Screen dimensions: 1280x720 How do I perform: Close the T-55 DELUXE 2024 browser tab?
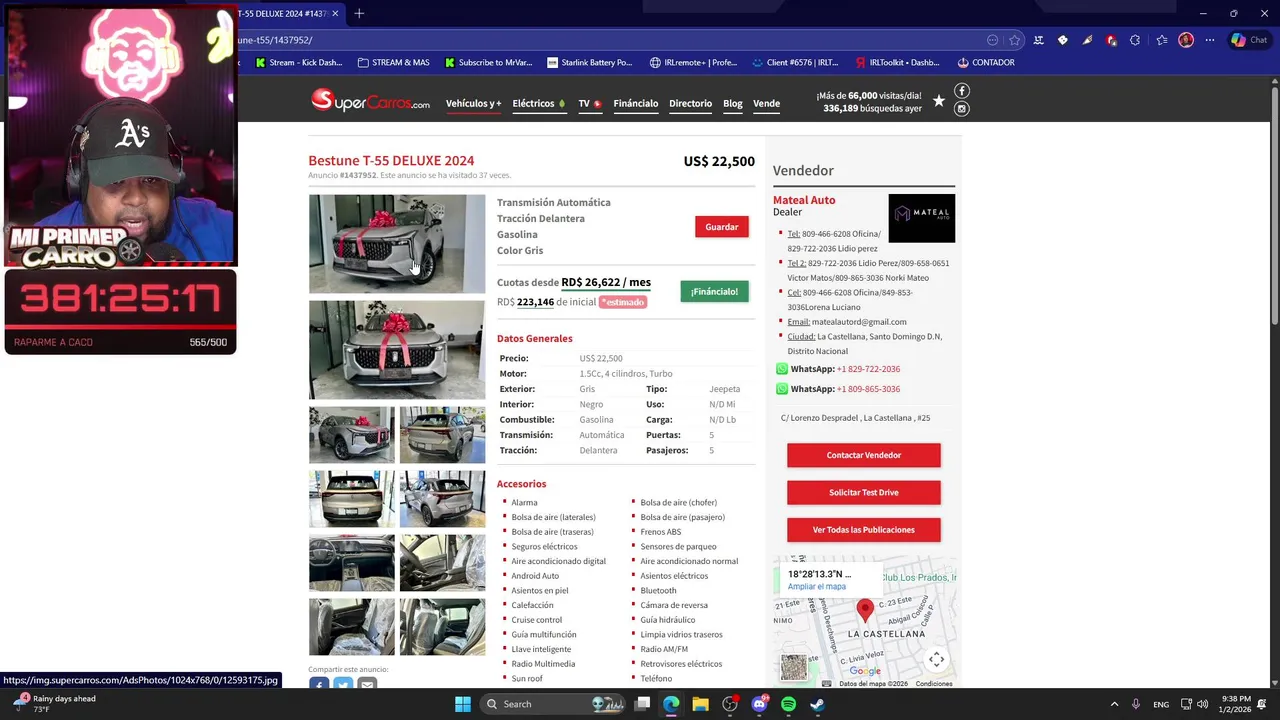pos(336,13)
